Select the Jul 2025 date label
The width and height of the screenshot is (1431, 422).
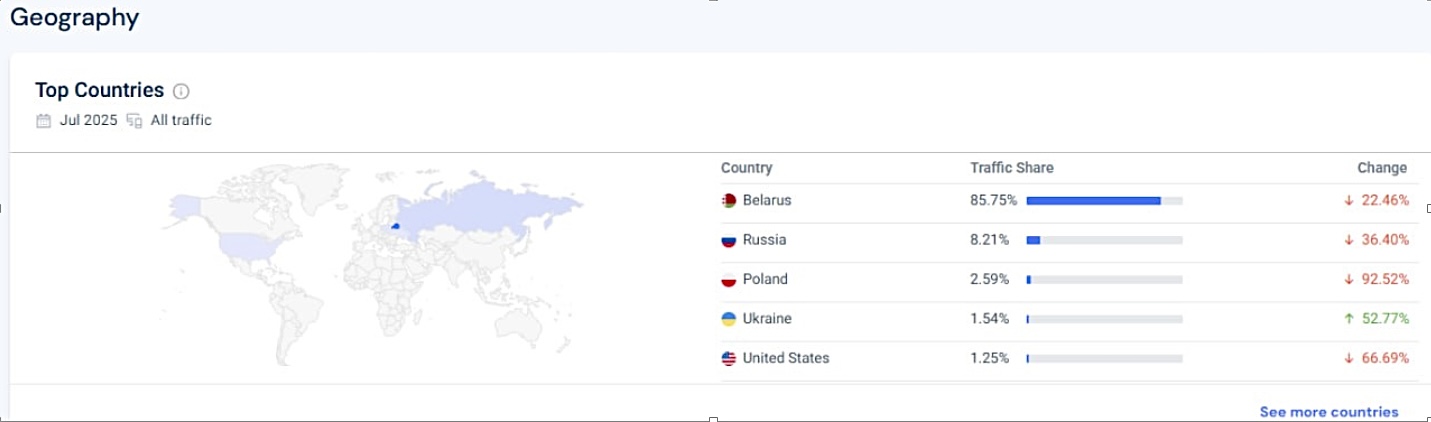(x=88, y=121)
